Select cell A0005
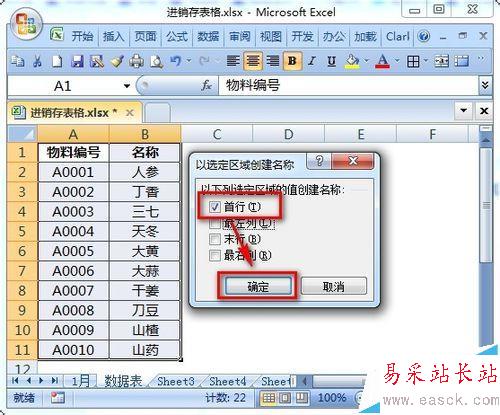 tap(73, 251)
